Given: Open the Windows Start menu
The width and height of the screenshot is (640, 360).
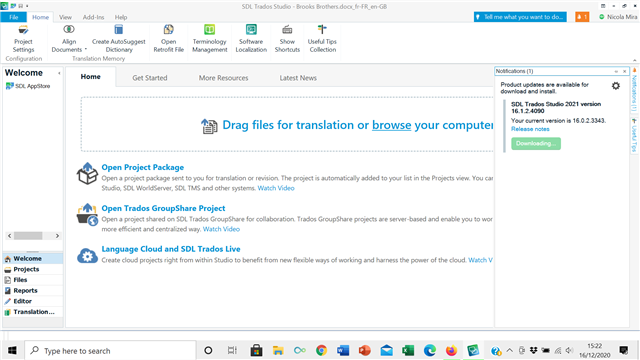Looking at the screenshot, I should coord(12,350).
